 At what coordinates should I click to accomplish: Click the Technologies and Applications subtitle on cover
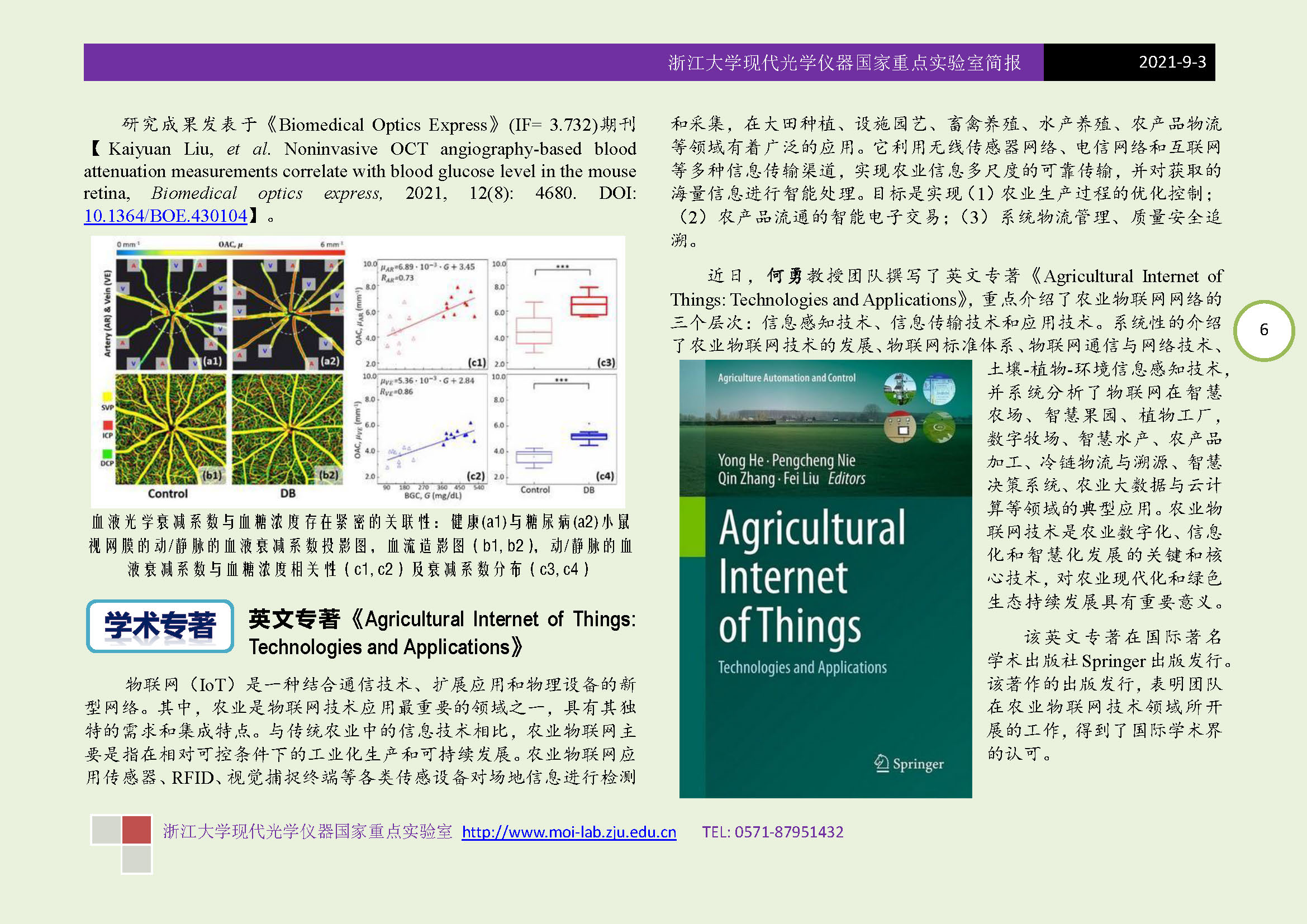802,668
